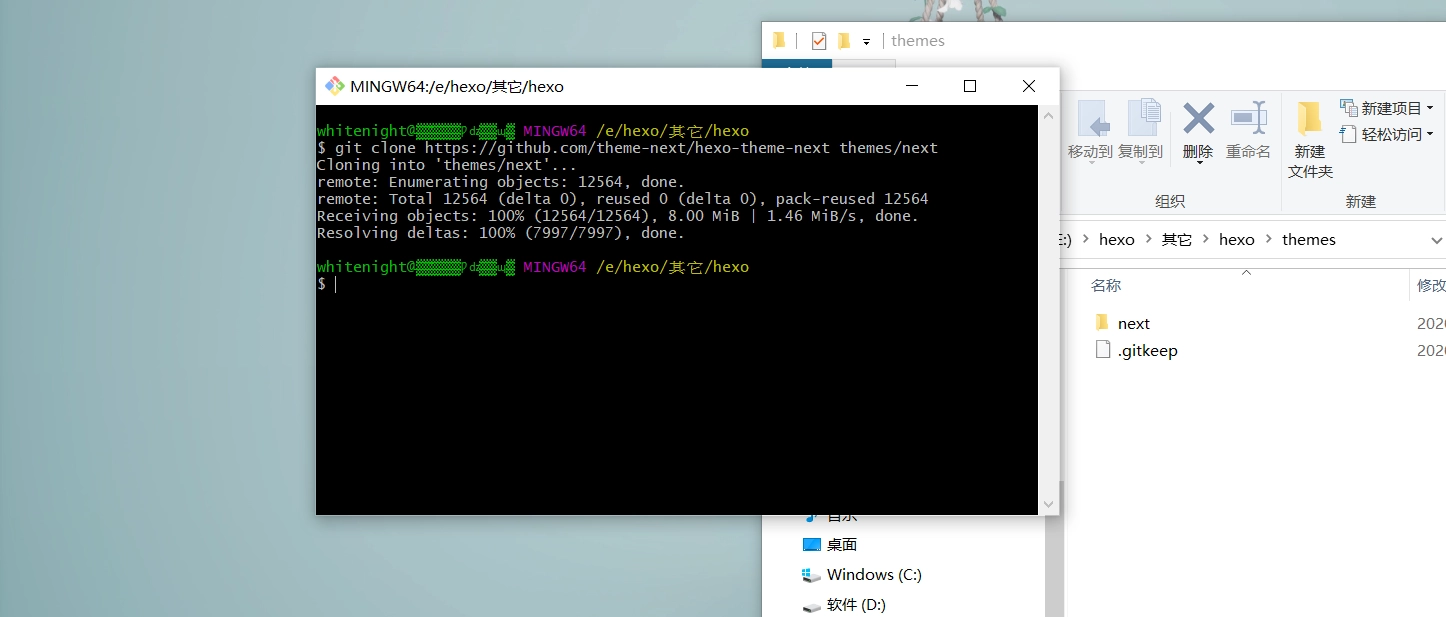Click the properties checkmark icon in quick access toolbar
Viewport: 1446px width, 617px height.
point(819,41)
